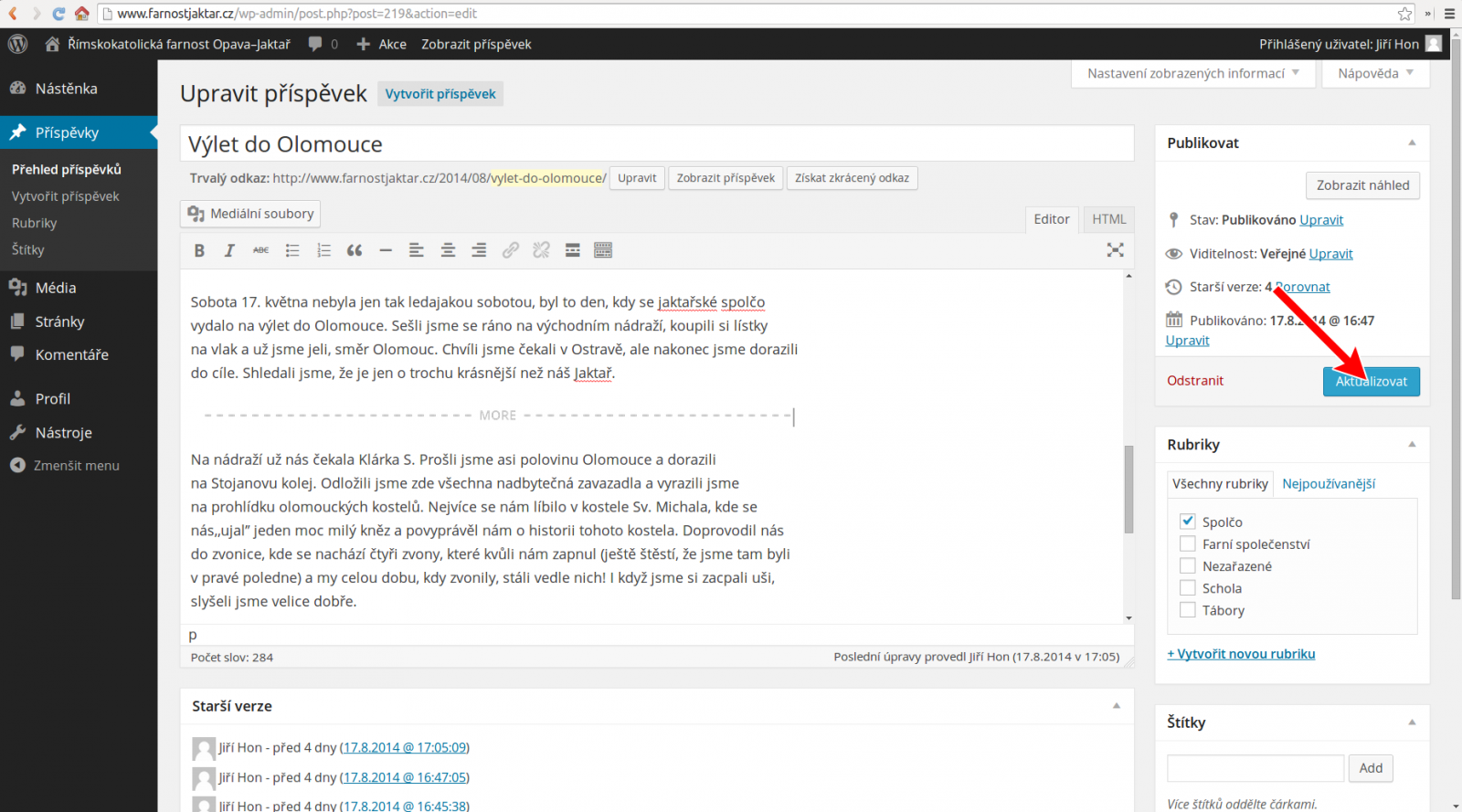Create a bulleted list in editor
The image size is (1462, 812).
(x=292, y=250)
